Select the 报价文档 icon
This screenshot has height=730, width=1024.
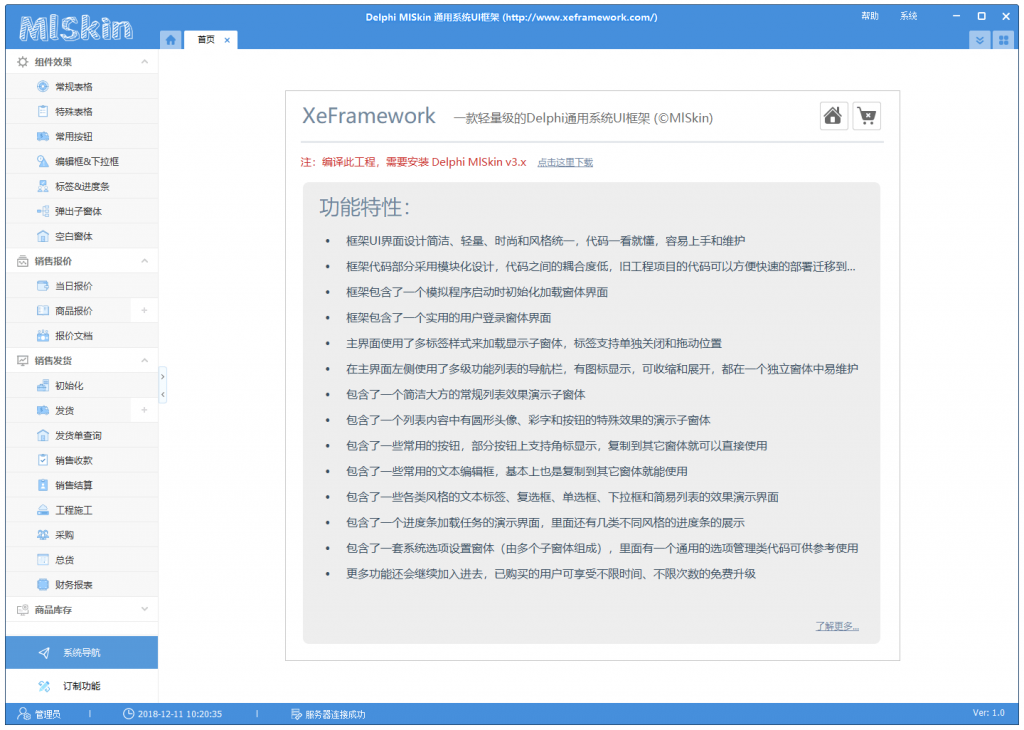42,336
